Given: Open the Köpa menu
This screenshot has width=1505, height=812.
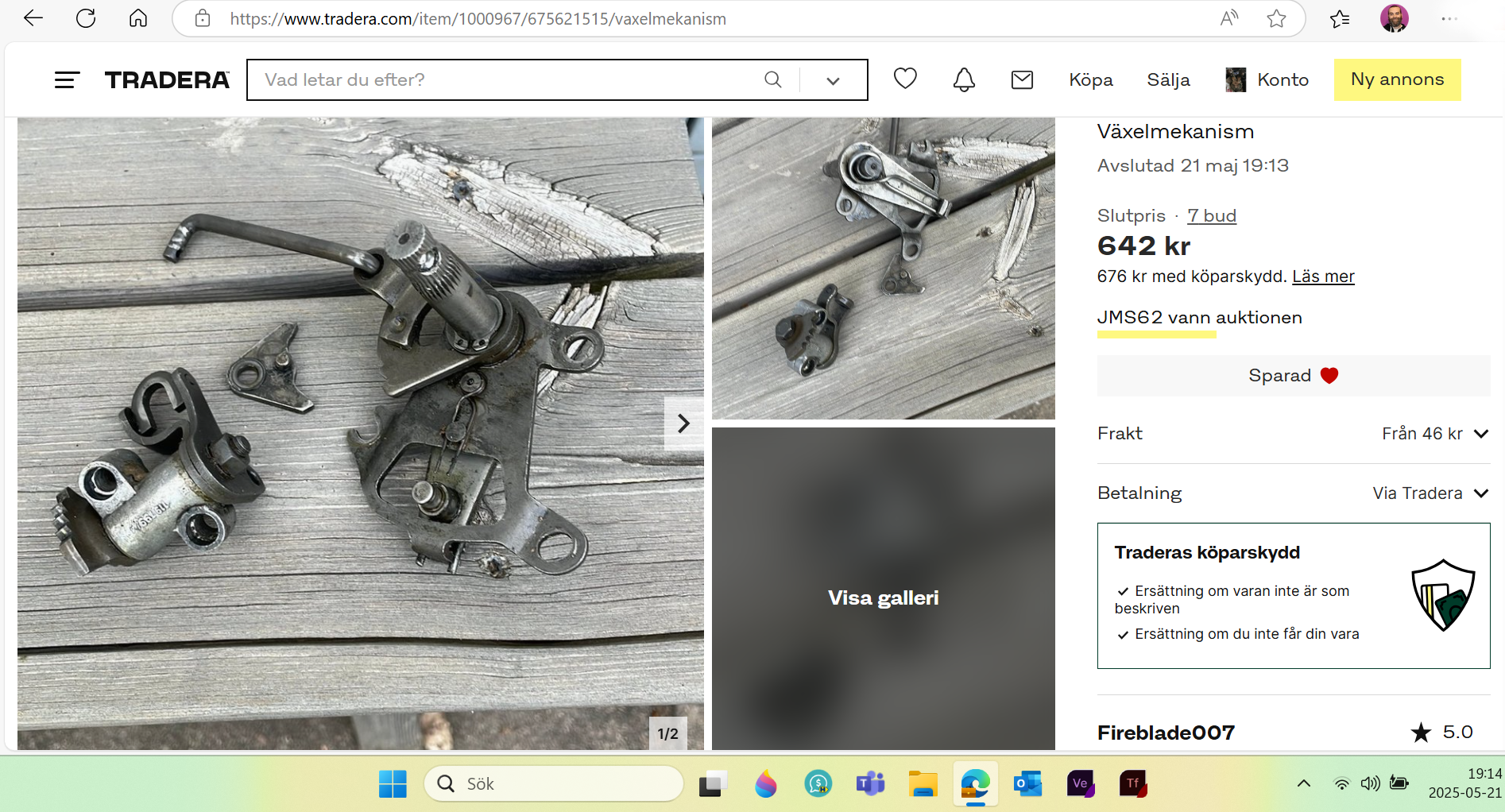Looking at the screenshot, I should (x=1091, y=79).
